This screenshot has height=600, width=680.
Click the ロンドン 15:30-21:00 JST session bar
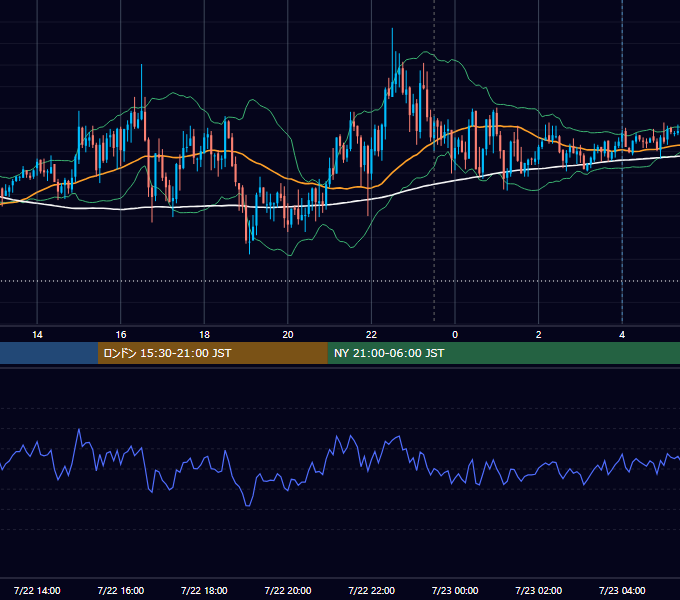212,353
